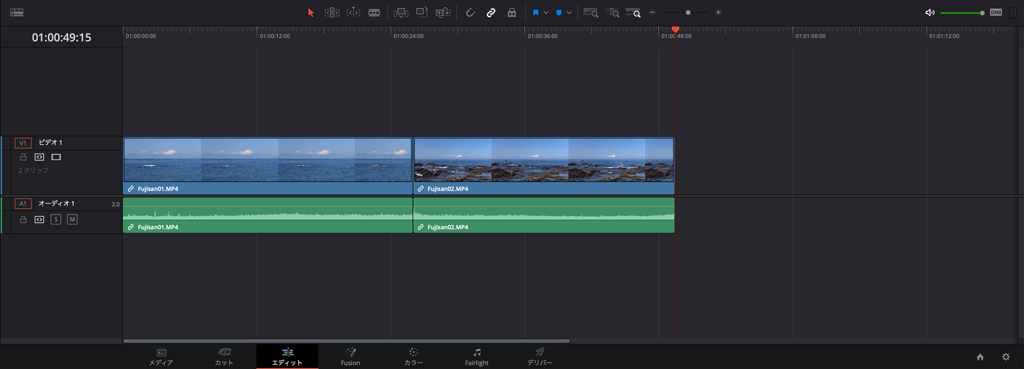
Task: Toggle the DIM audio button
Action: point(996,12)
